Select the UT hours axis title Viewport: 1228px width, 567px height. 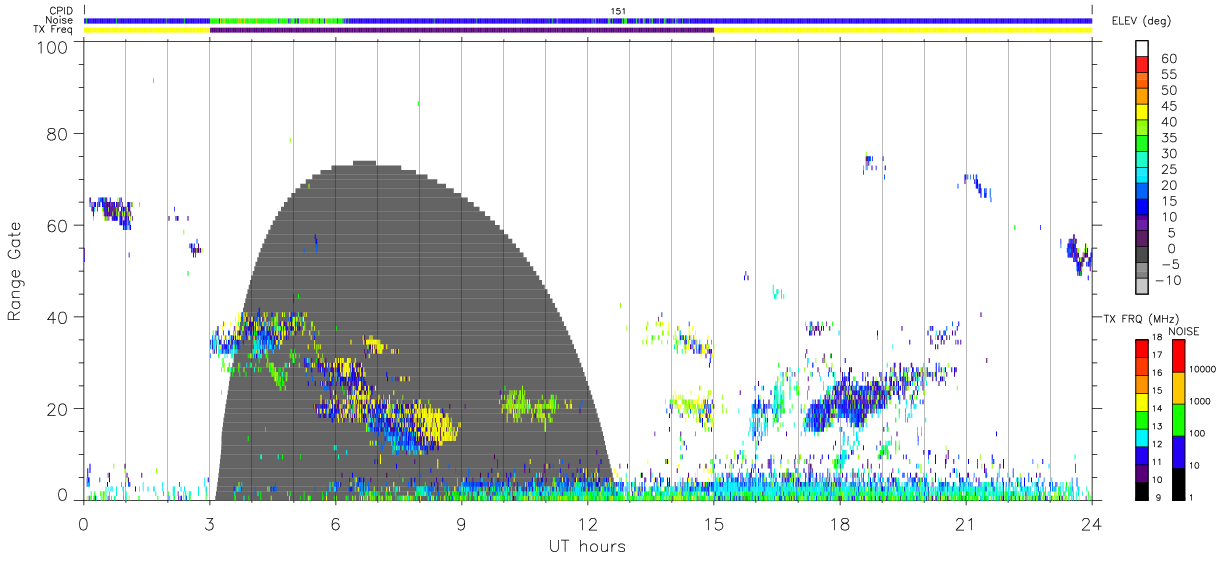point(587,546)
